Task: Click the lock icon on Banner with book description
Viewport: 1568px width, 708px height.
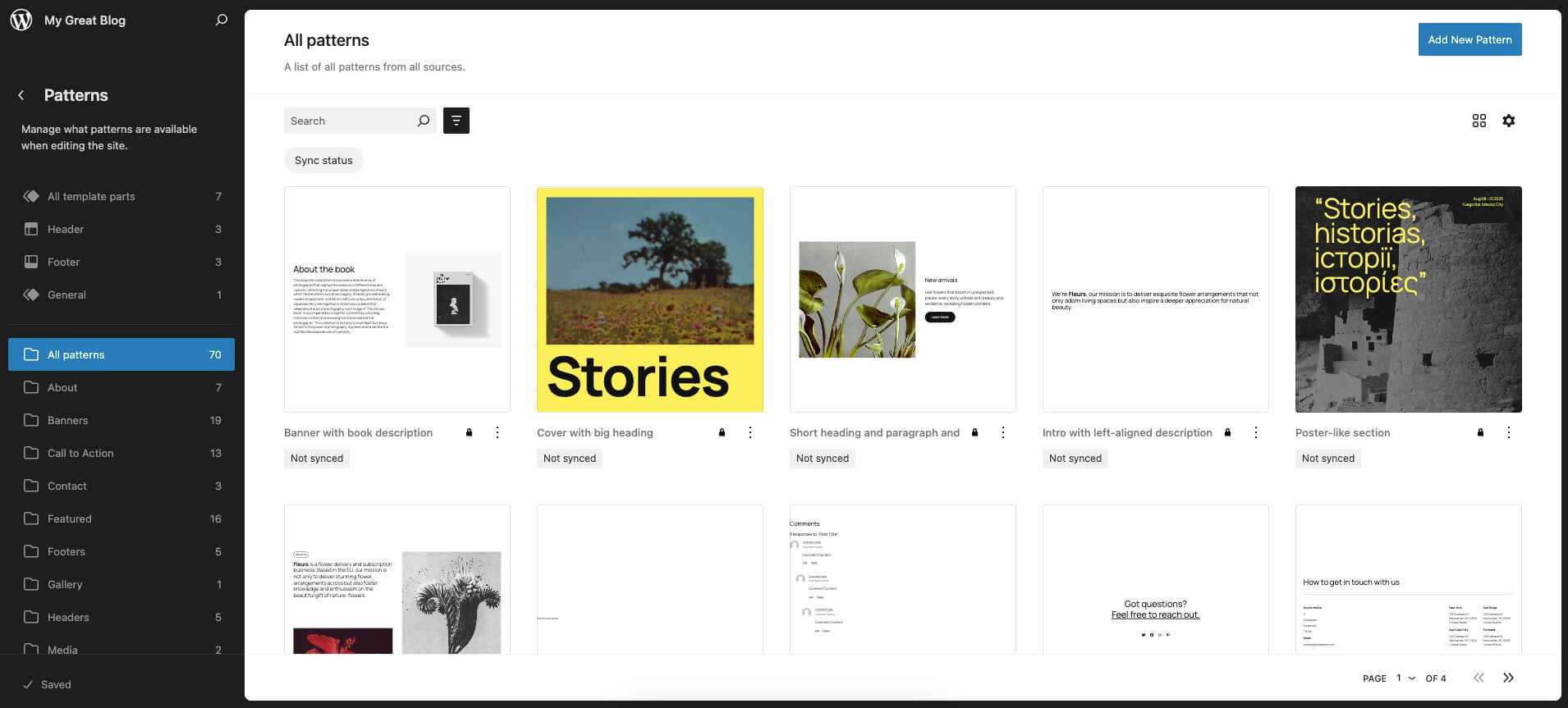Action: [x=470, y=432]
